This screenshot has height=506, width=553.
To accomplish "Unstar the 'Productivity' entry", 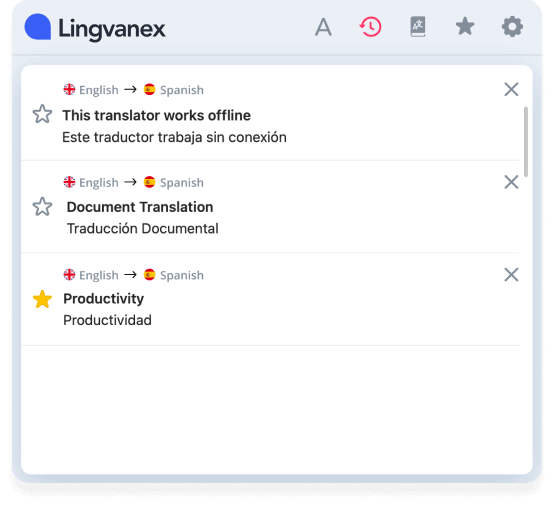I will 42,299.
